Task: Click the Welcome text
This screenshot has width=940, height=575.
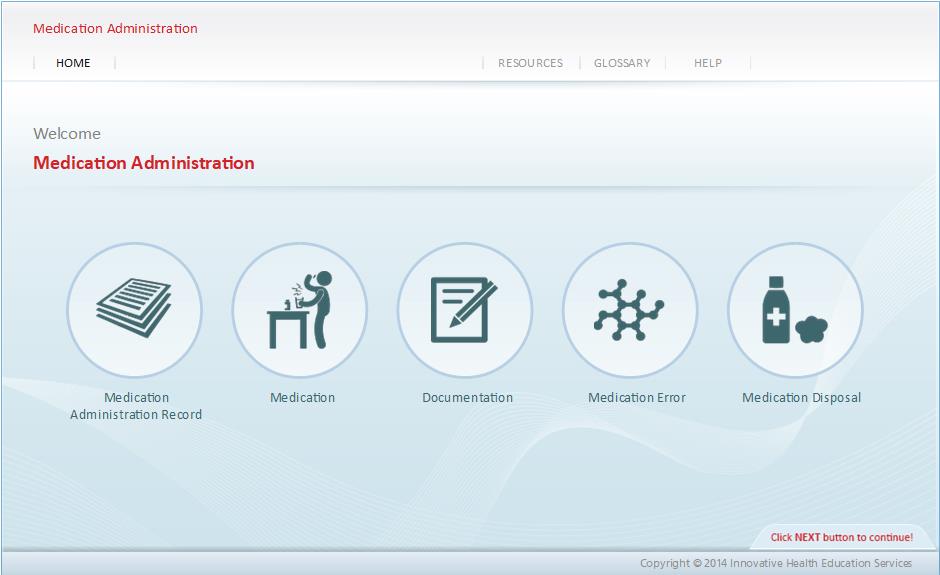Action: click(x=67, y=134)
